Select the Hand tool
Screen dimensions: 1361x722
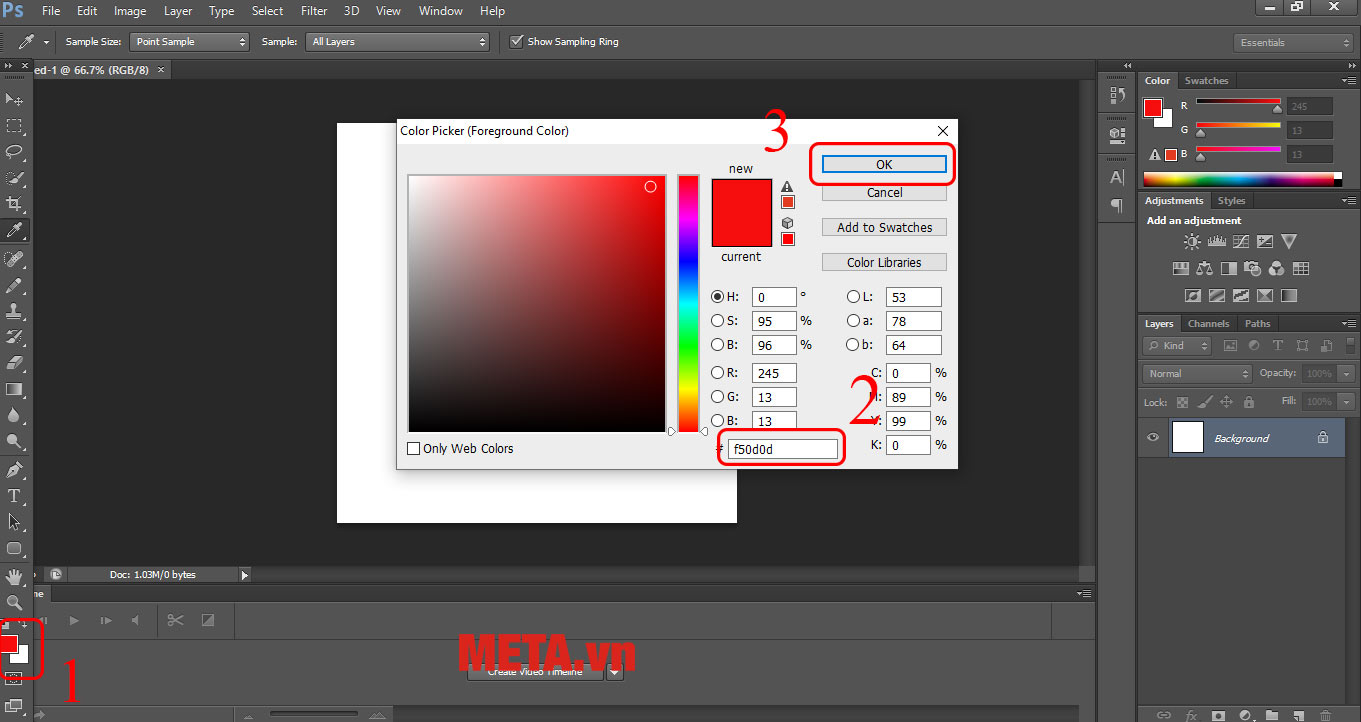tap(15, 577)
